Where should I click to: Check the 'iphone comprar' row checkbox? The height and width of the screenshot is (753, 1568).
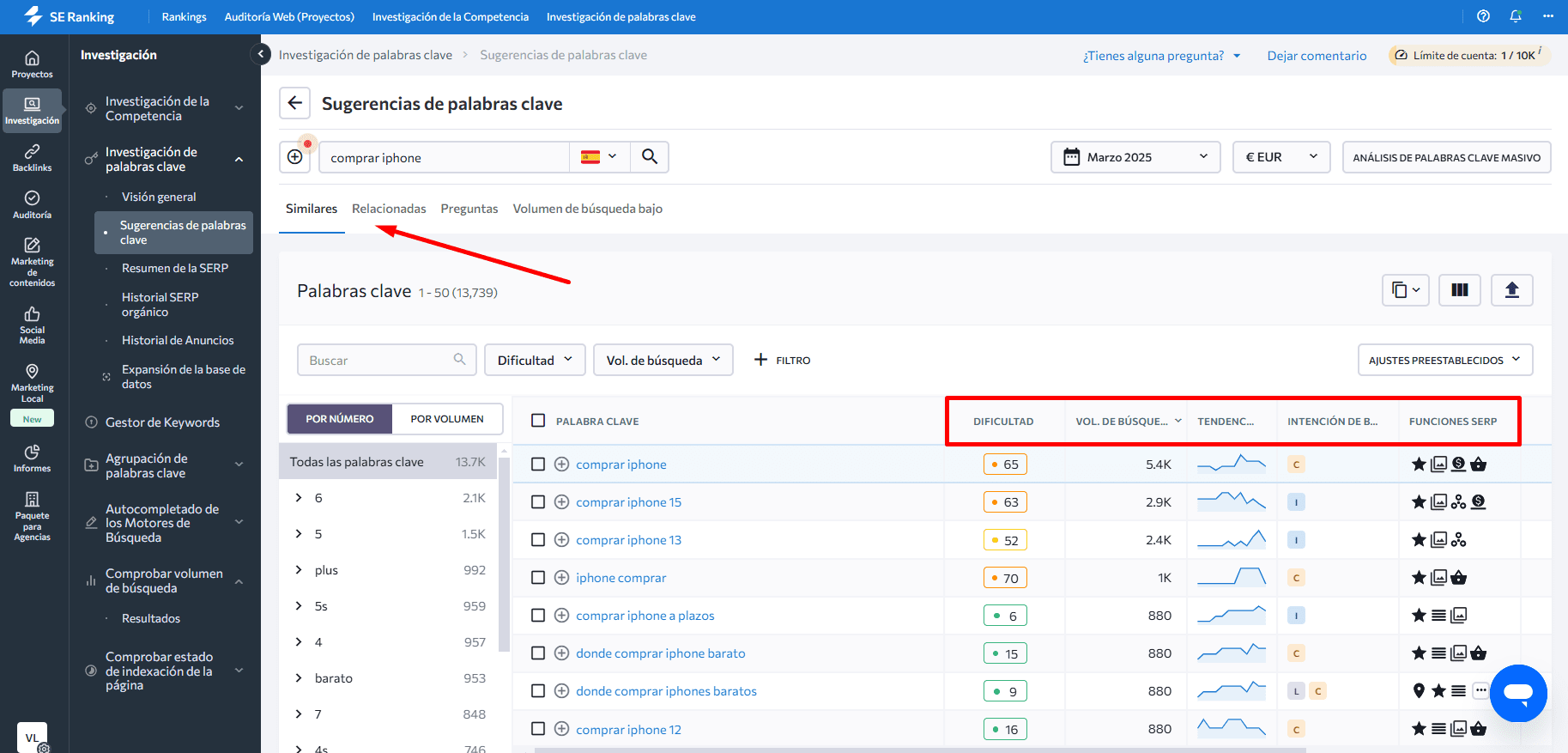(x=538, y=578)
